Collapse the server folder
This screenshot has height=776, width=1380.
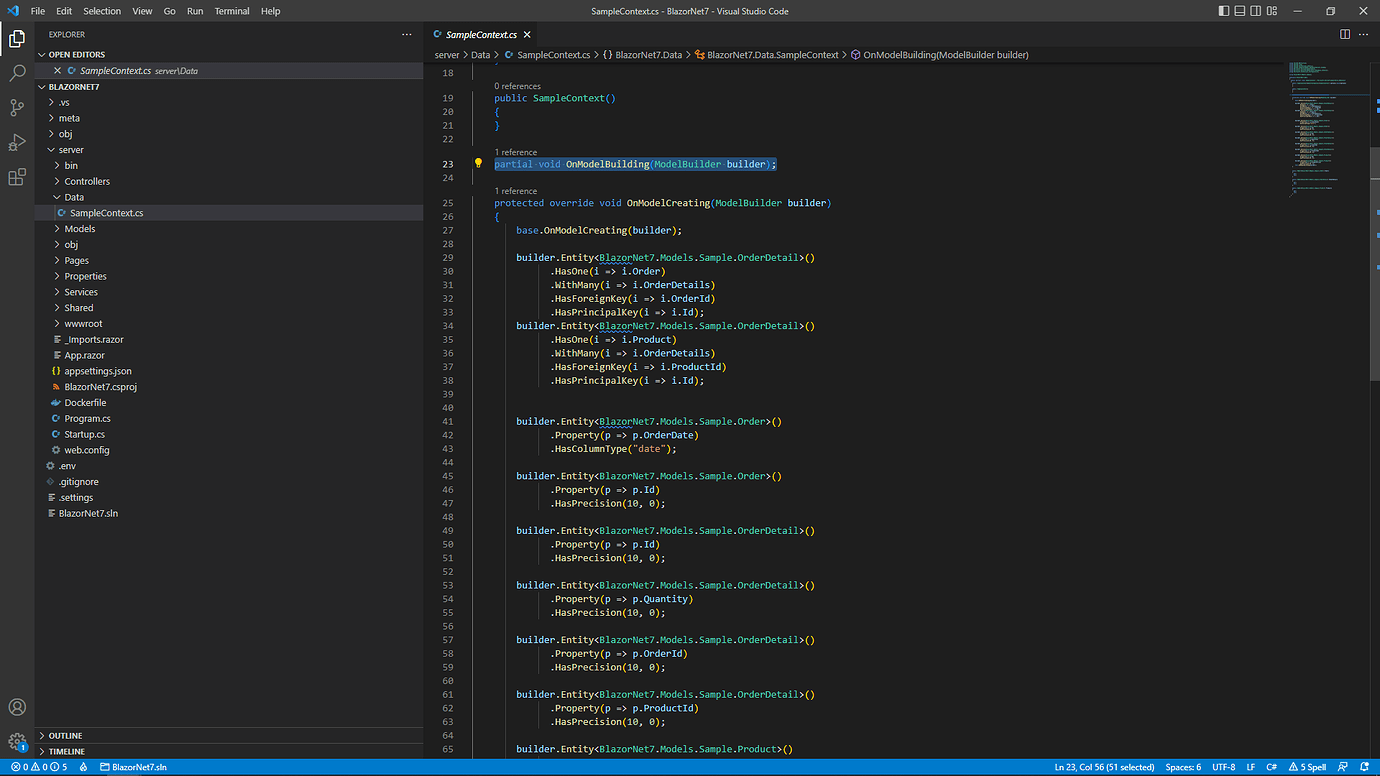coord(71,150)
